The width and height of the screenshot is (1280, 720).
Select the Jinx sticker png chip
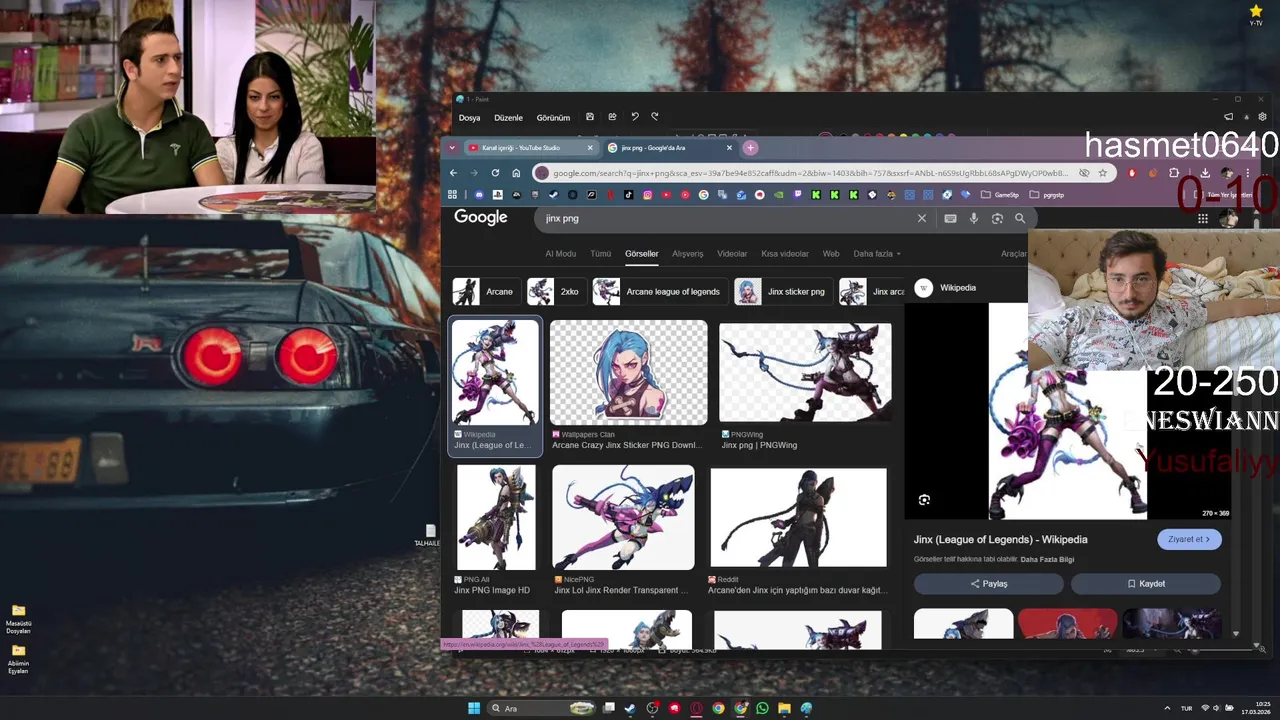(783, 292)
